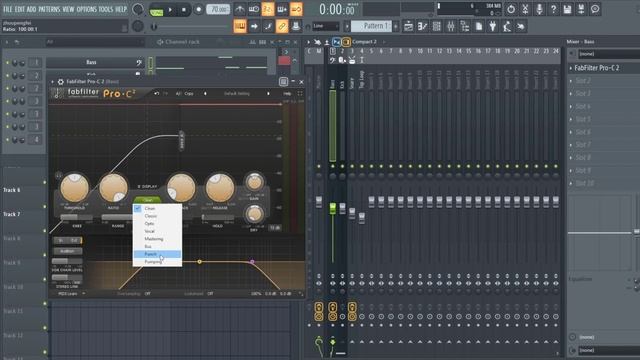Select Punch style in compressor dropdown
Image resolution: width=640 pixels, height=360 pixels.
[157, 254]
